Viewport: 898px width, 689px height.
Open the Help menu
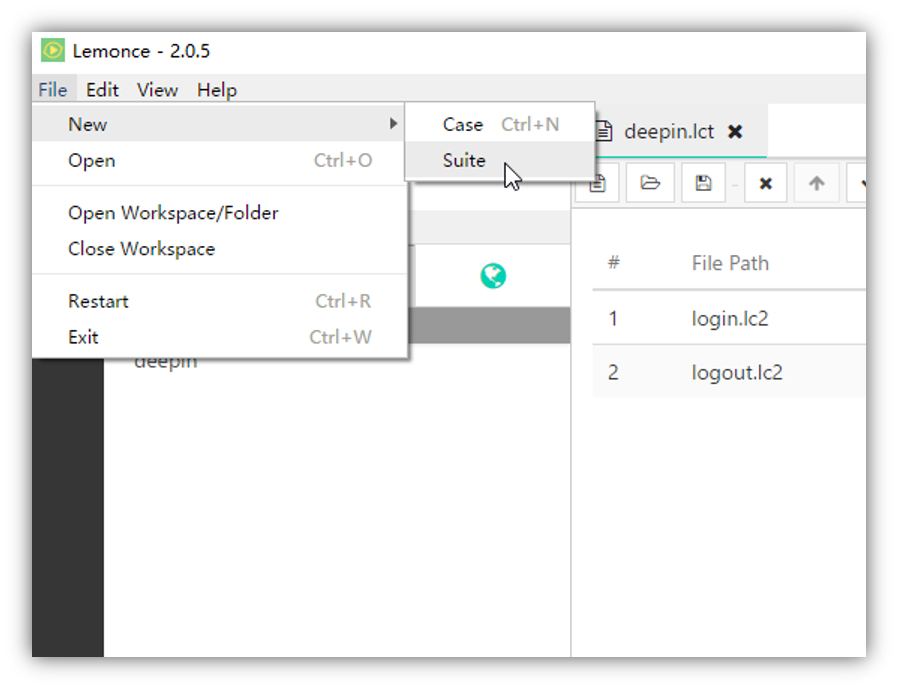pos(216,90)
